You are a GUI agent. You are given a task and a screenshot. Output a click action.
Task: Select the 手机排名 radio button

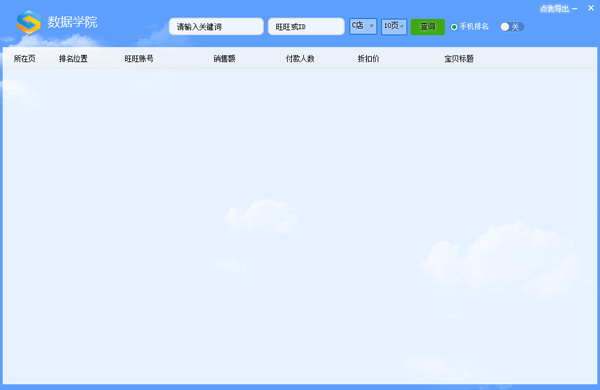[454, 27]
